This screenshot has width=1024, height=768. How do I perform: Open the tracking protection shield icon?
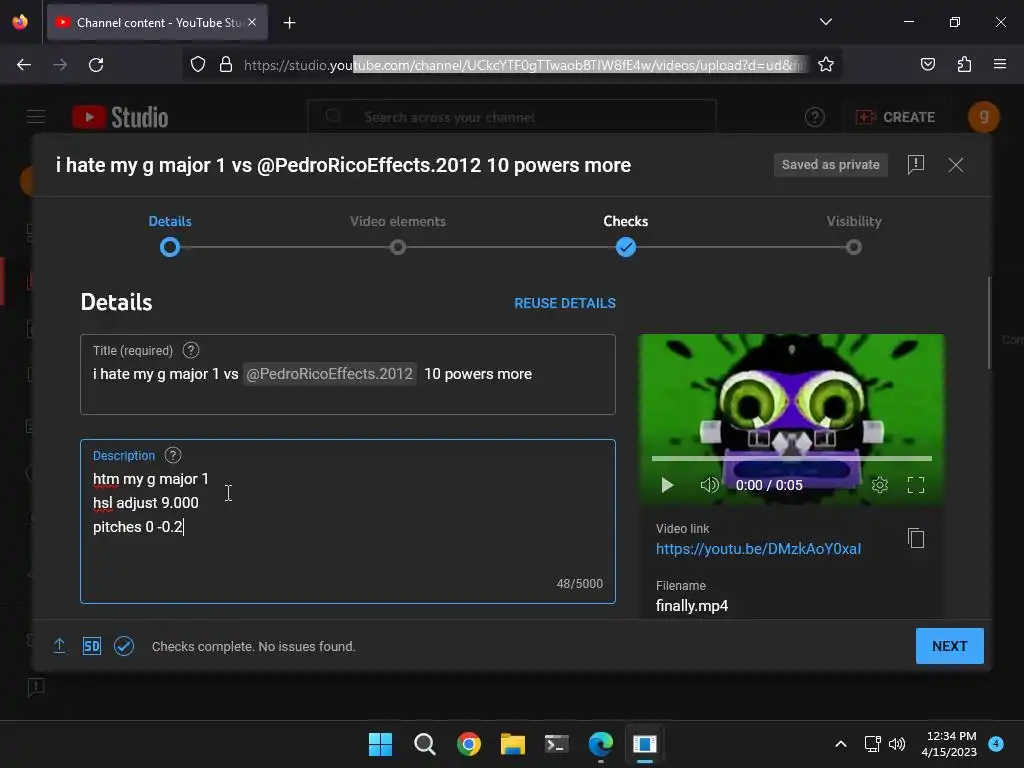[x=198, y=65]
